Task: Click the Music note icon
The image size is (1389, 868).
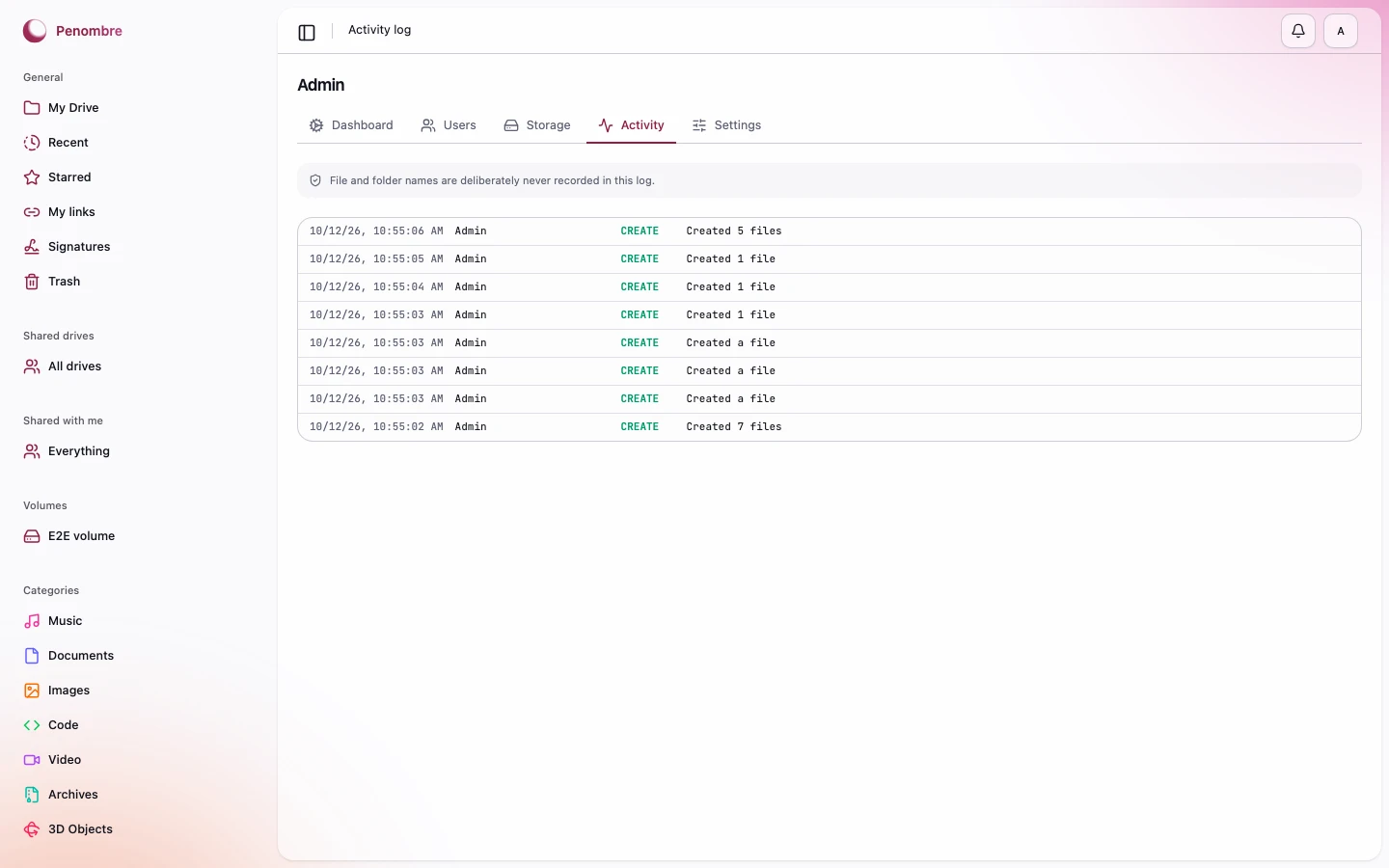Action: [x=32, y=621]
